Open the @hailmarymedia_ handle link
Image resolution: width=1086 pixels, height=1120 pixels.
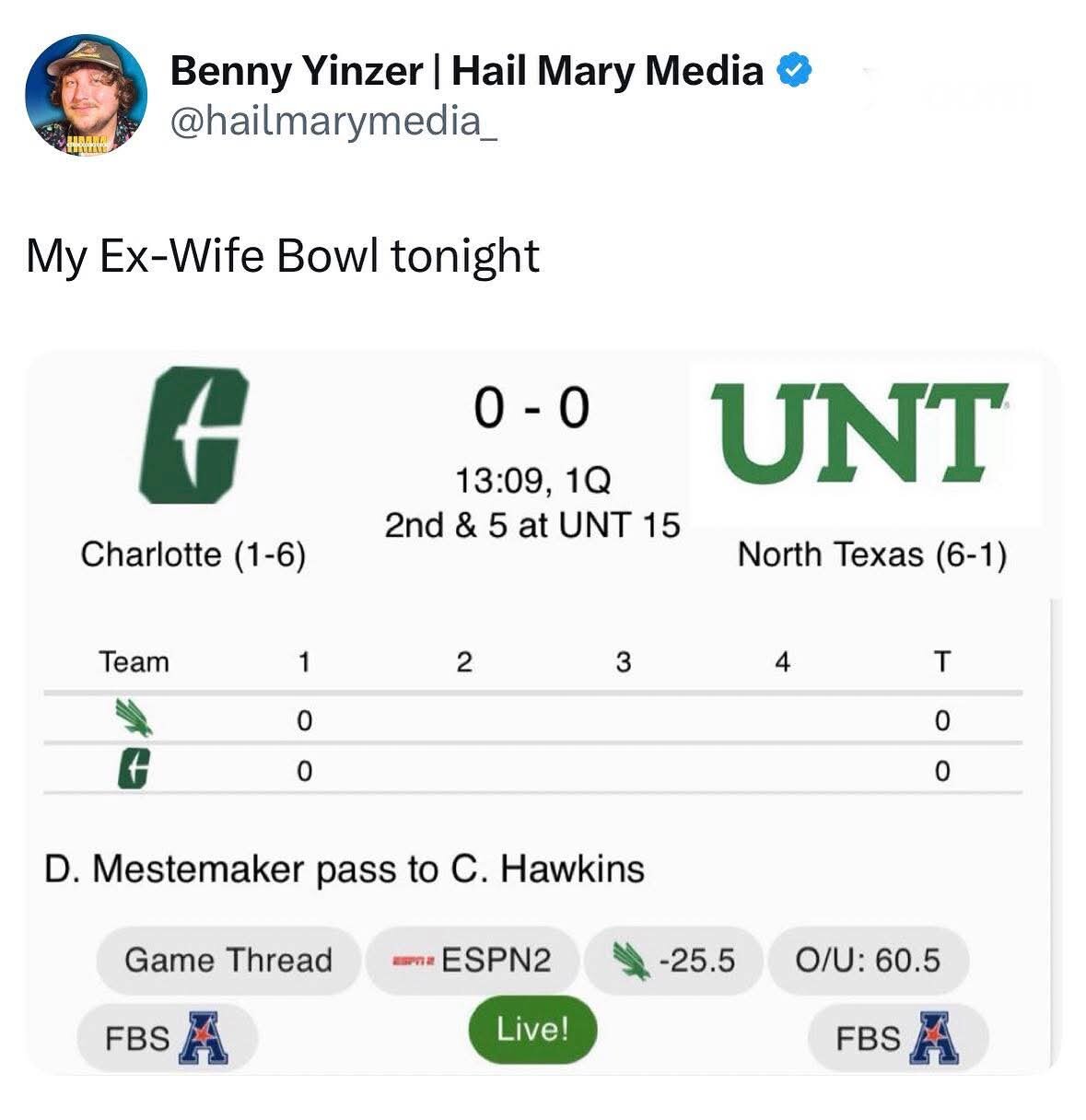(334, 120)
